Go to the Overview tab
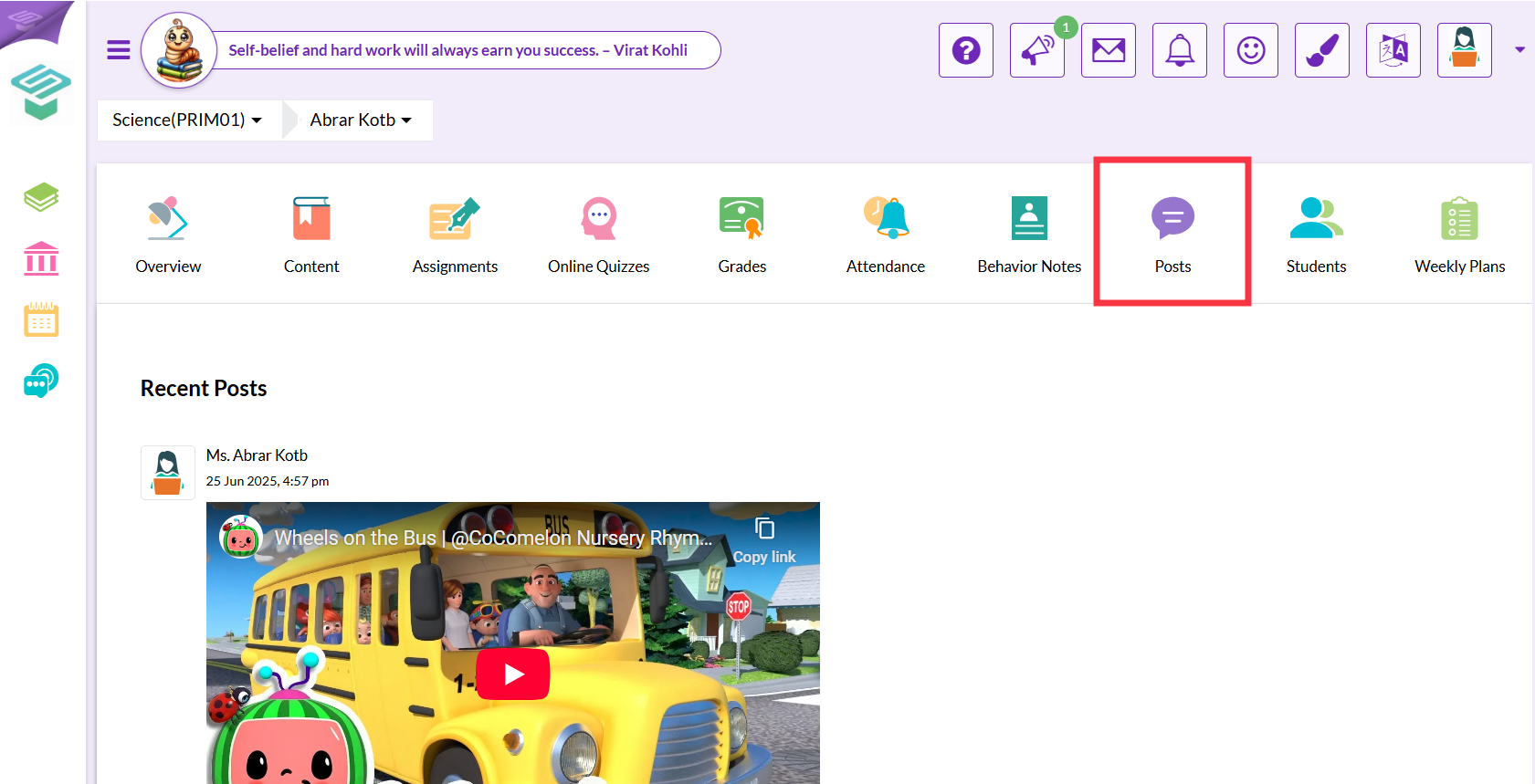1535x784 pixels. tap(168, 235)
